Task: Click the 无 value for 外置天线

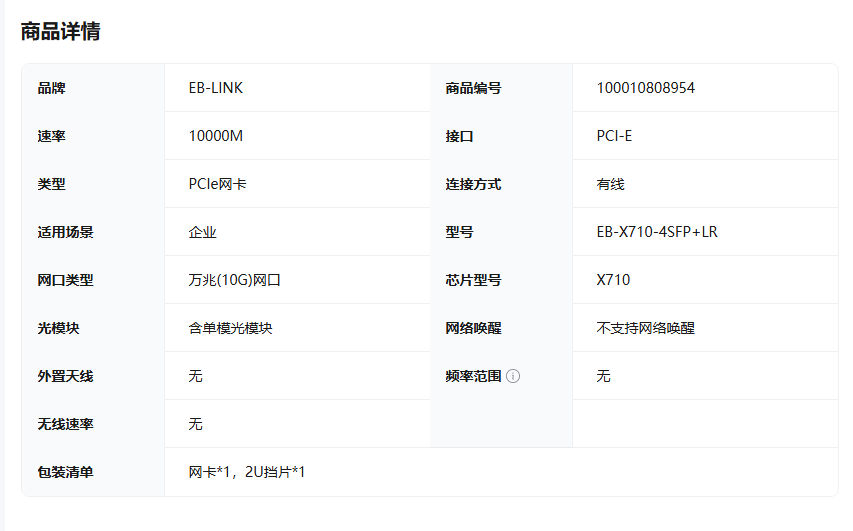Action: pos(196,376)
